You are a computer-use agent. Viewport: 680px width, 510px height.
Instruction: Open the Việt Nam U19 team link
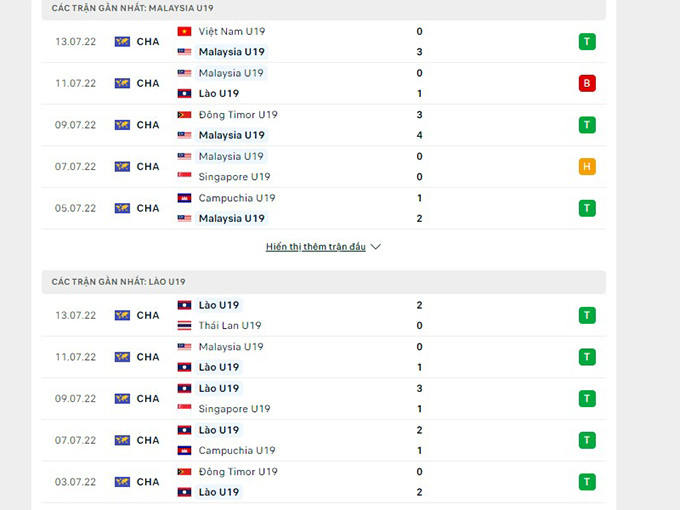(232, 31)
